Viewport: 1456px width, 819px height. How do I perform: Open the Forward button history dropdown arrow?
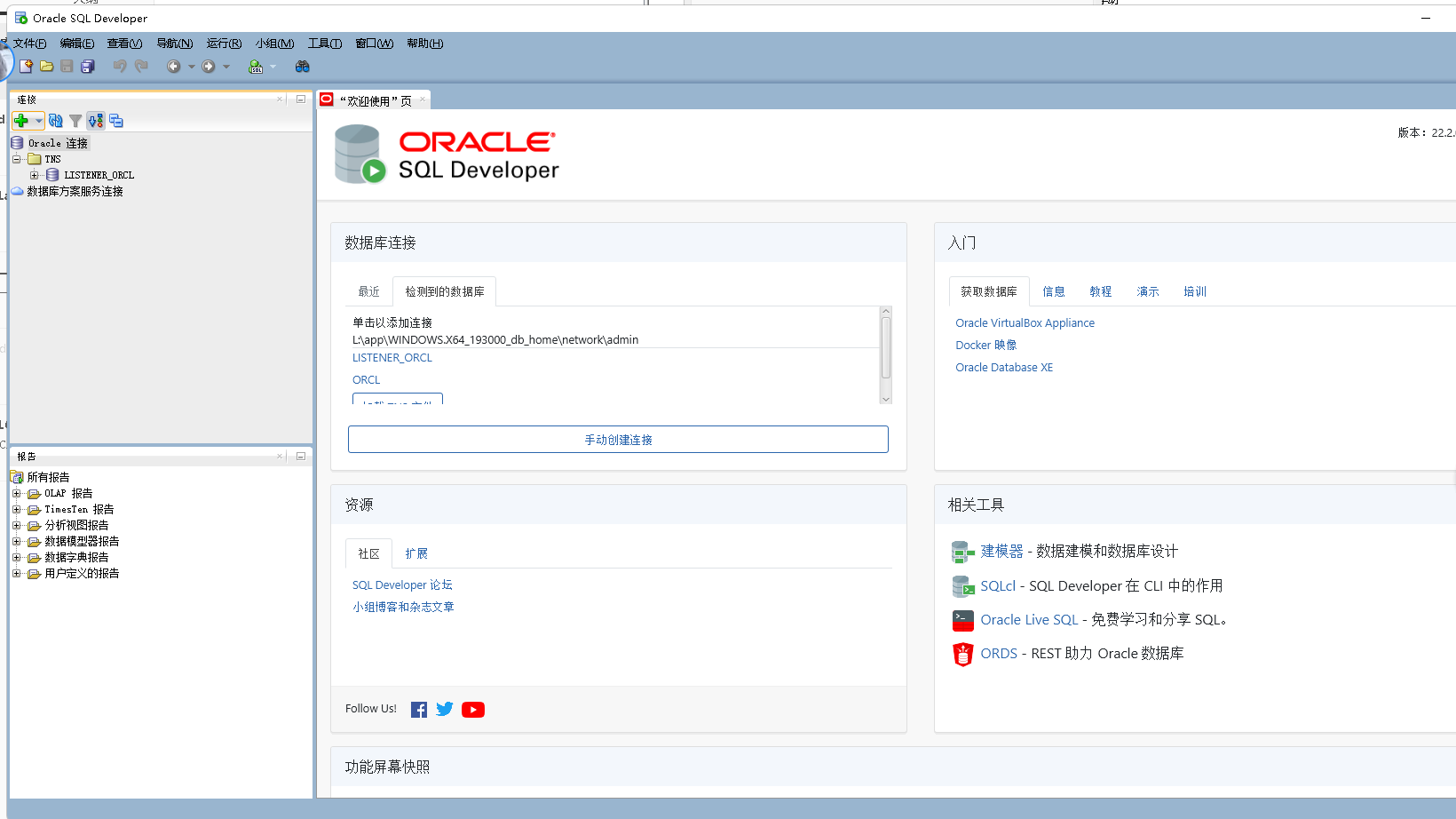tap(226, 67)
